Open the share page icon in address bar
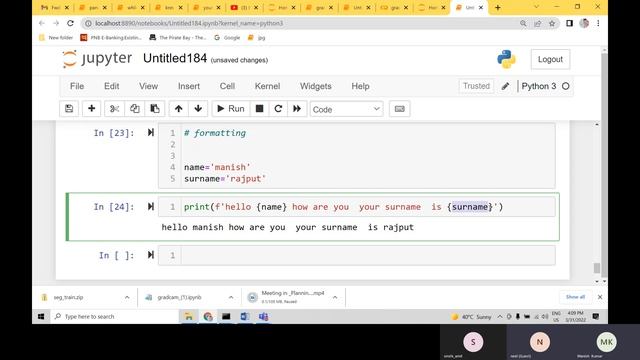This screenshot has height=360, width=640. [x=538, y=23]
